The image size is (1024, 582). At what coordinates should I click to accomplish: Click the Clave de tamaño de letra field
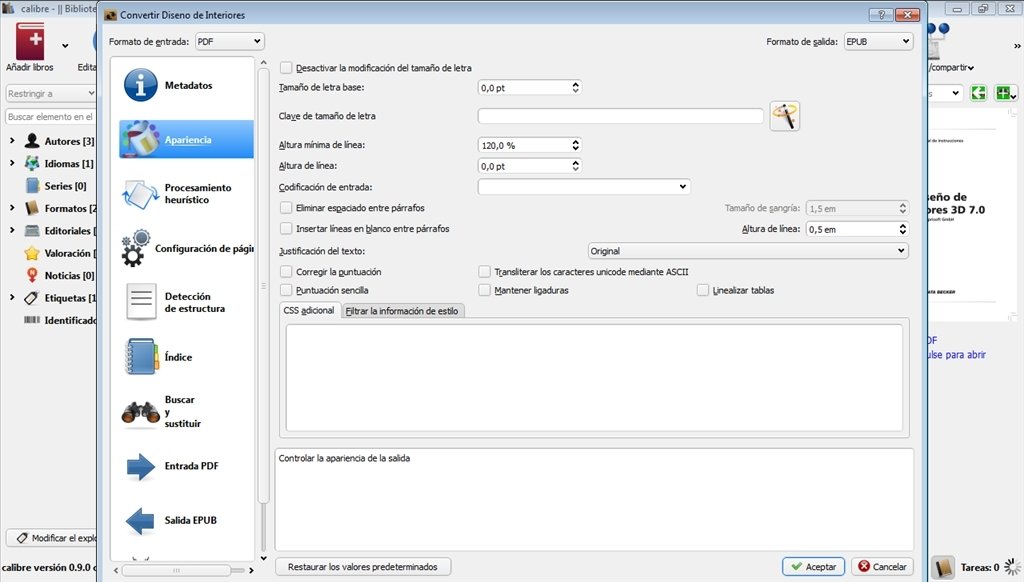pyautogui.click(x=620, y=116)
